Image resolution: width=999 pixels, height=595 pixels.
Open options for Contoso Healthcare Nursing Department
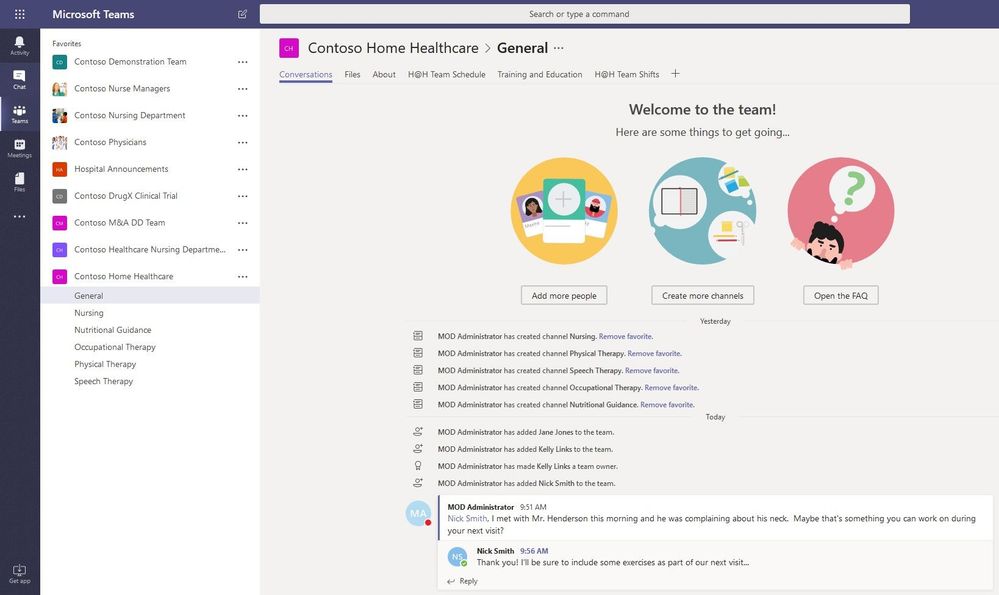[243, 250]
